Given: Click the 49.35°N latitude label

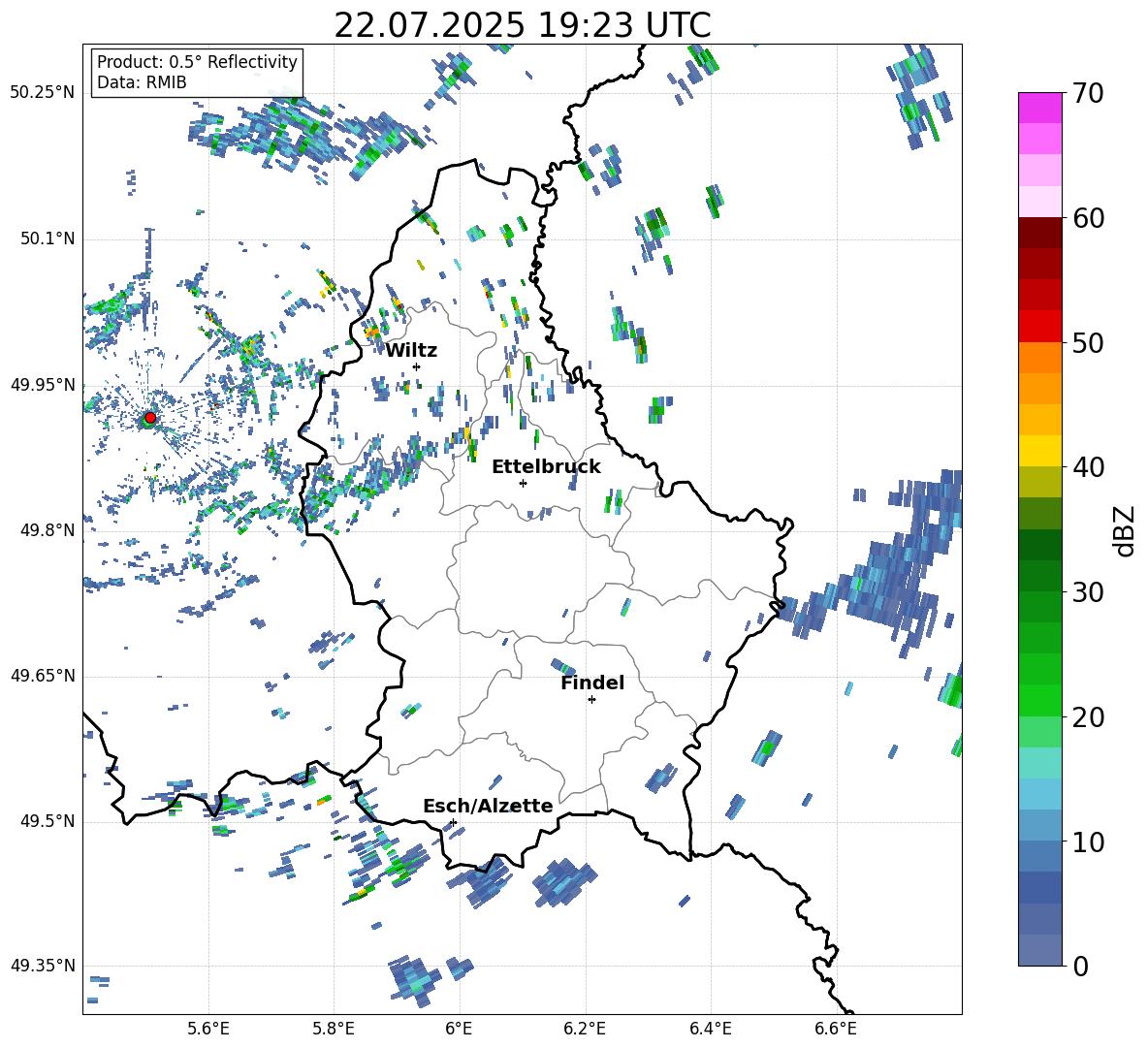Looking at the screenshot, I should 43,966.
